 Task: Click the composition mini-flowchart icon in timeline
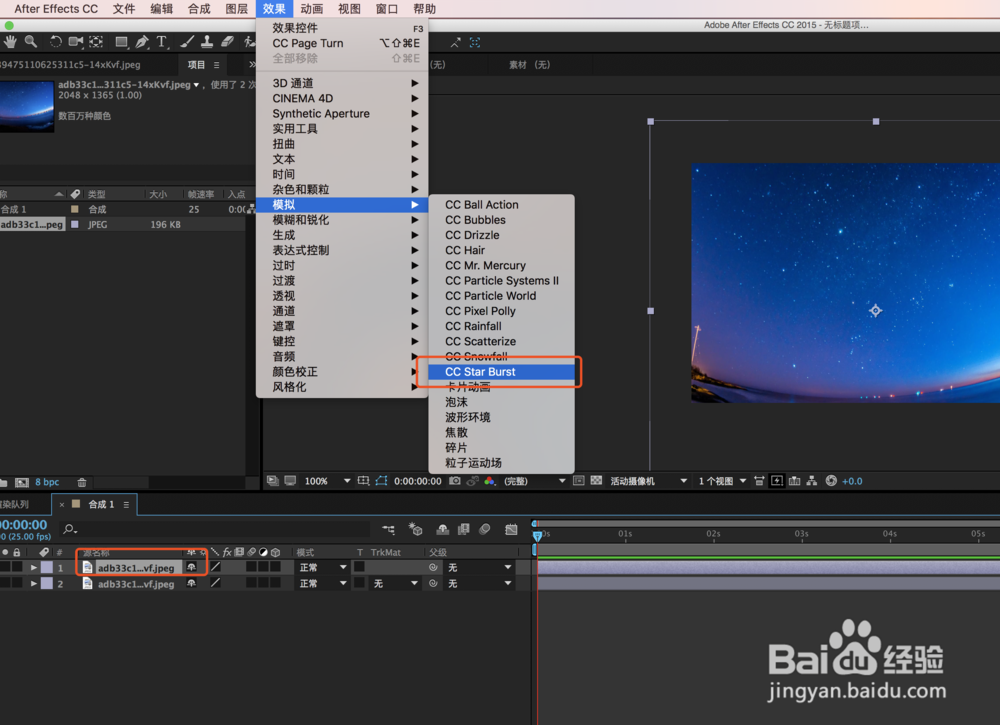click(x=388, y=529)
